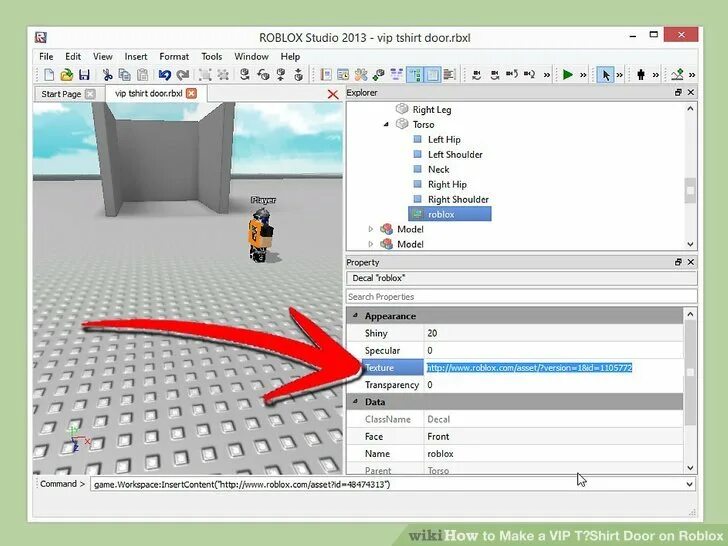Close the vip tshirt door.rbxl tab

click(x=191, y=93)
